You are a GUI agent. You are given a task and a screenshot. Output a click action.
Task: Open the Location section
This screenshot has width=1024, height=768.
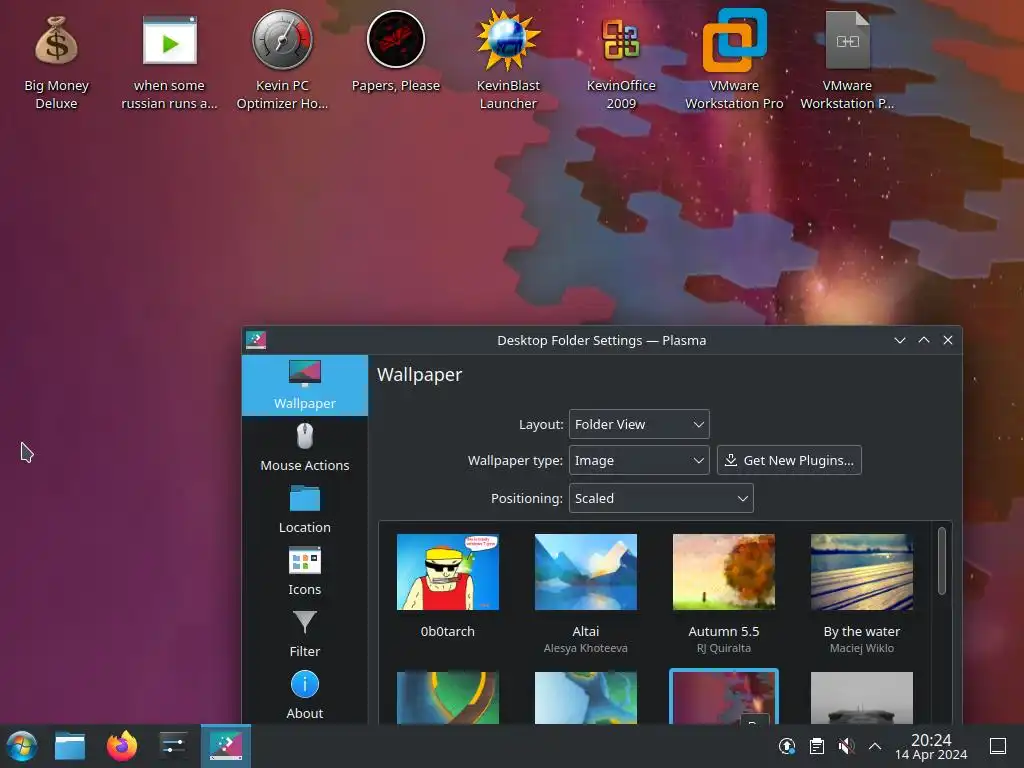click(x=305, y=509)
